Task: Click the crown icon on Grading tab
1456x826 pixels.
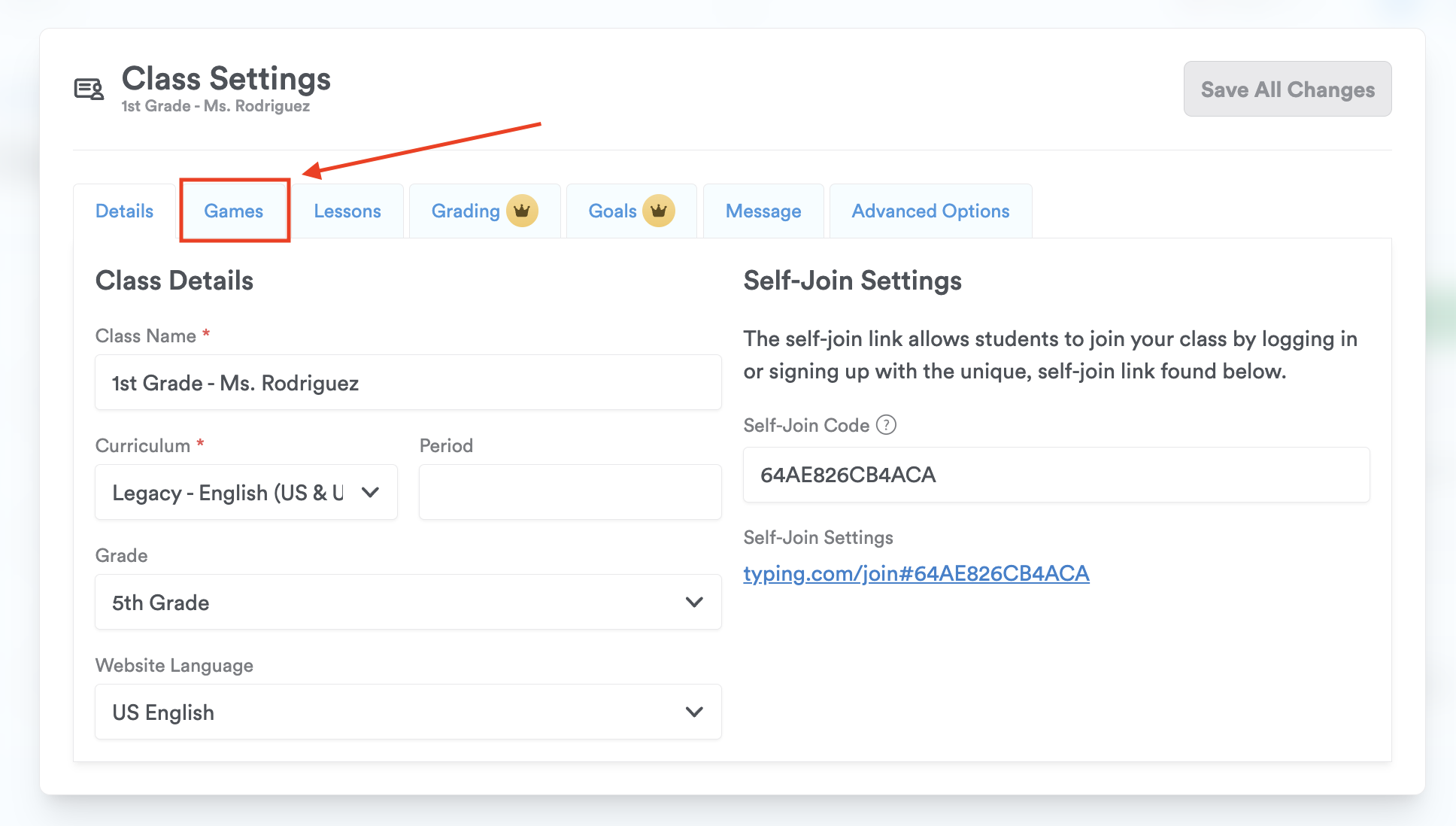Action: (x=522, y=211)
